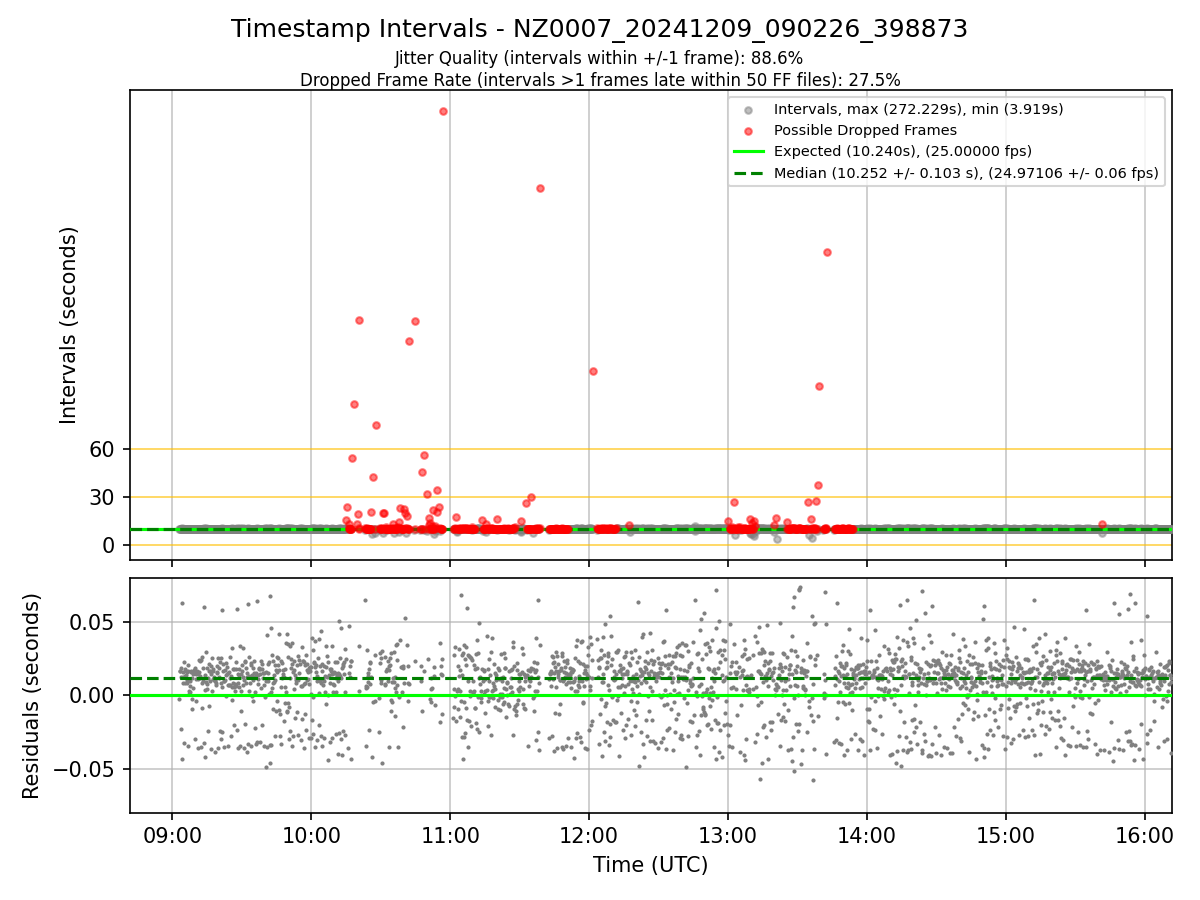The height and width of the screenshot is (900, 1200).
Task: Click the highest red dropped-frame point before 11:00
Action: pos(443,111)
